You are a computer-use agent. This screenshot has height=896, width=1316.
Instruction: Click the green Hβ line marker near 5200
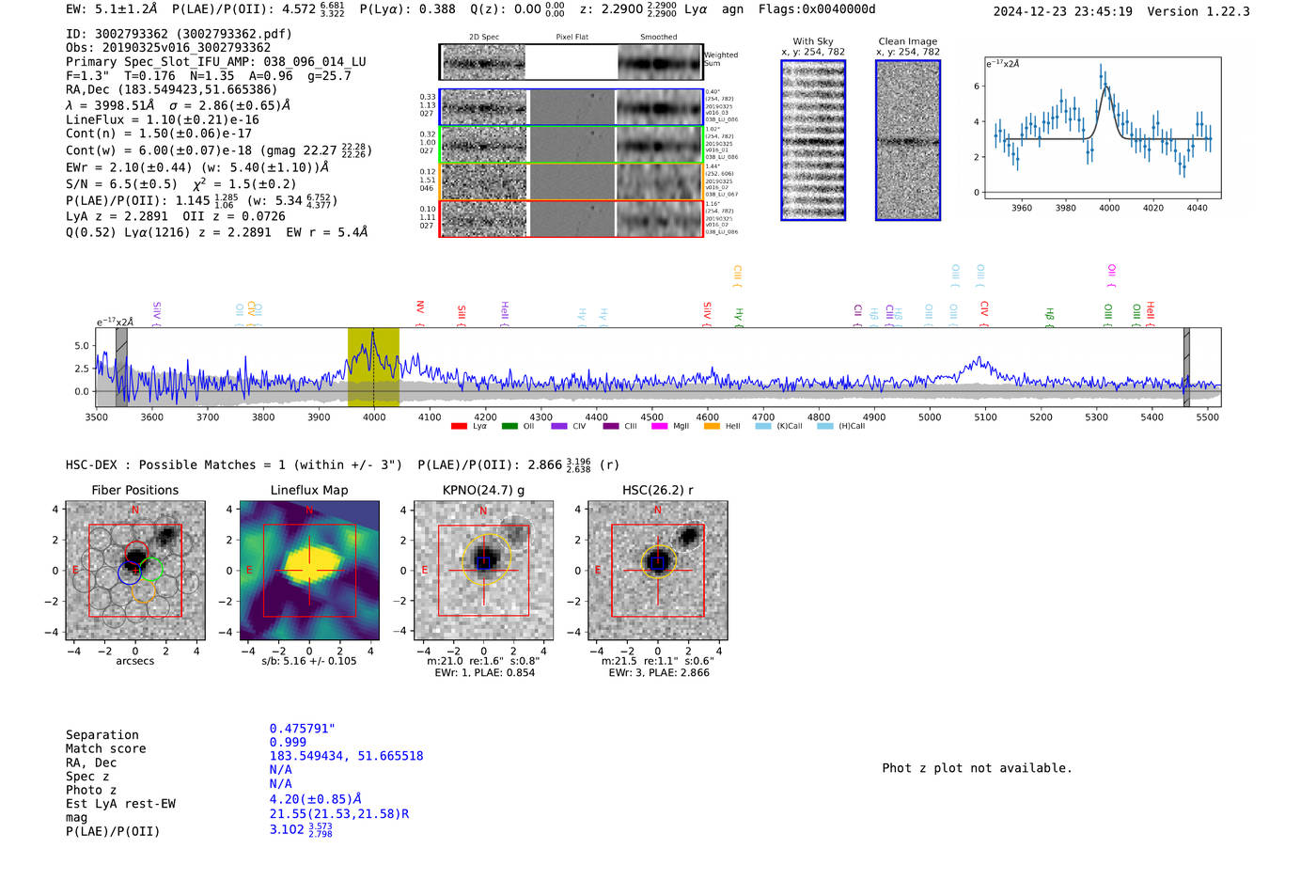[1050, 315]
